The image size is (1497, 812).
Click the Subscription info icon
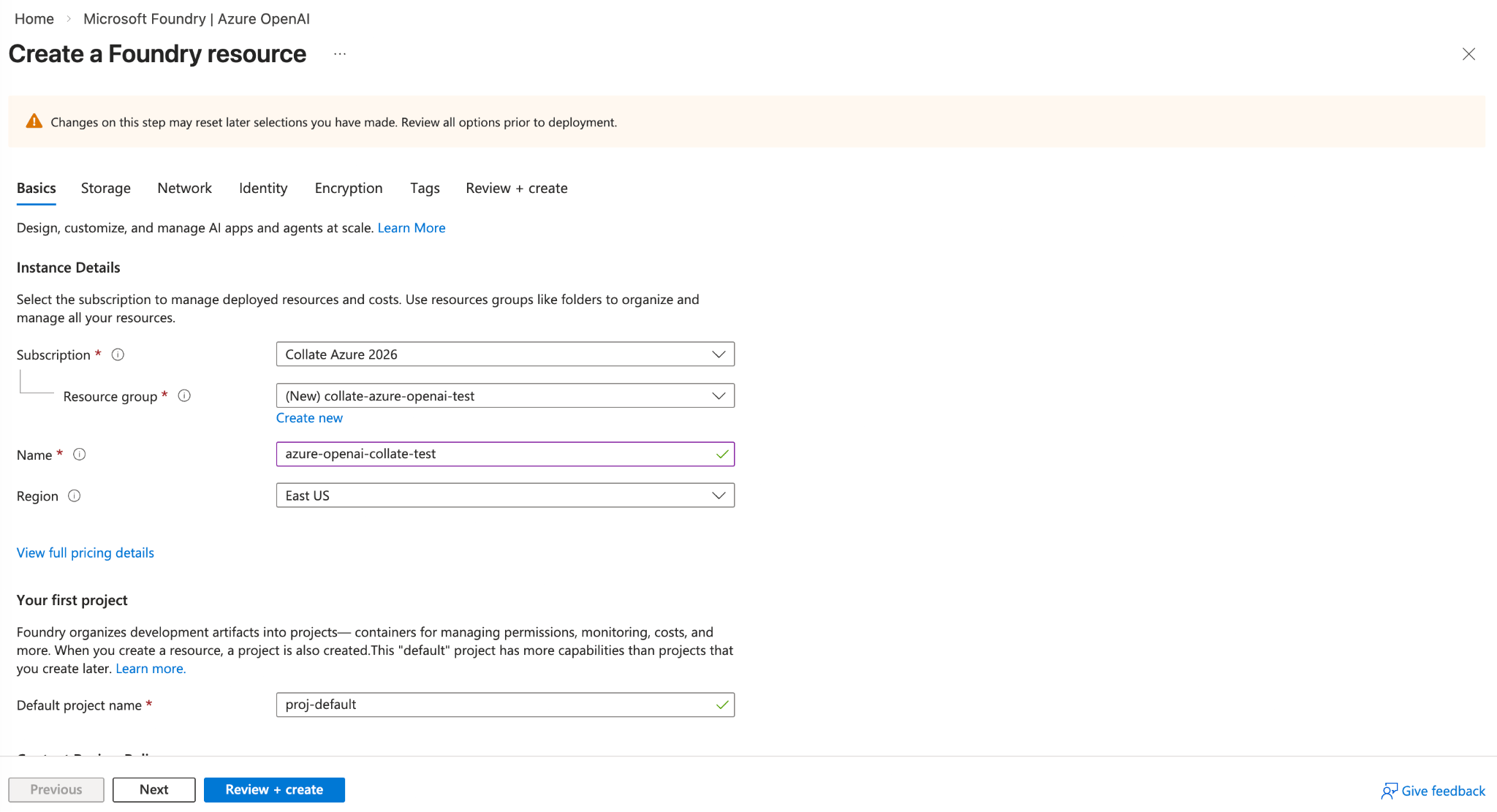coord(118,354)
